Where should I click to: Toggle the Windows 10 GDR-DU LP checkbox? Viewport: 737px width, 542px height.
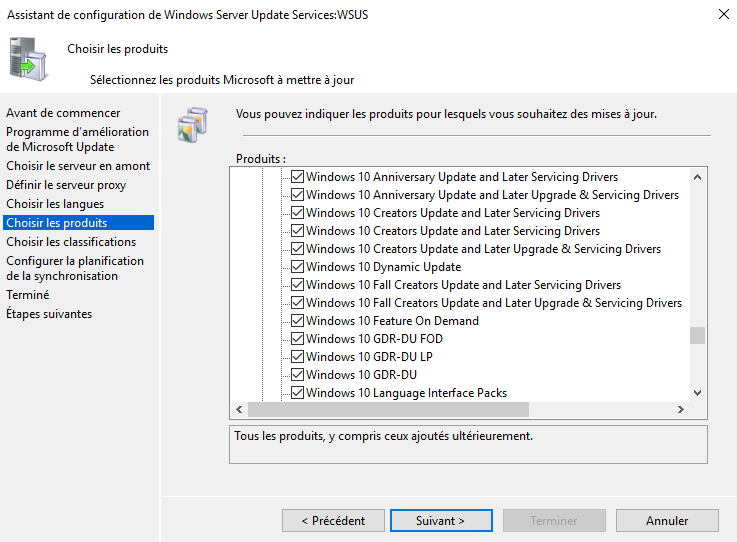click(x=297, y=356)
